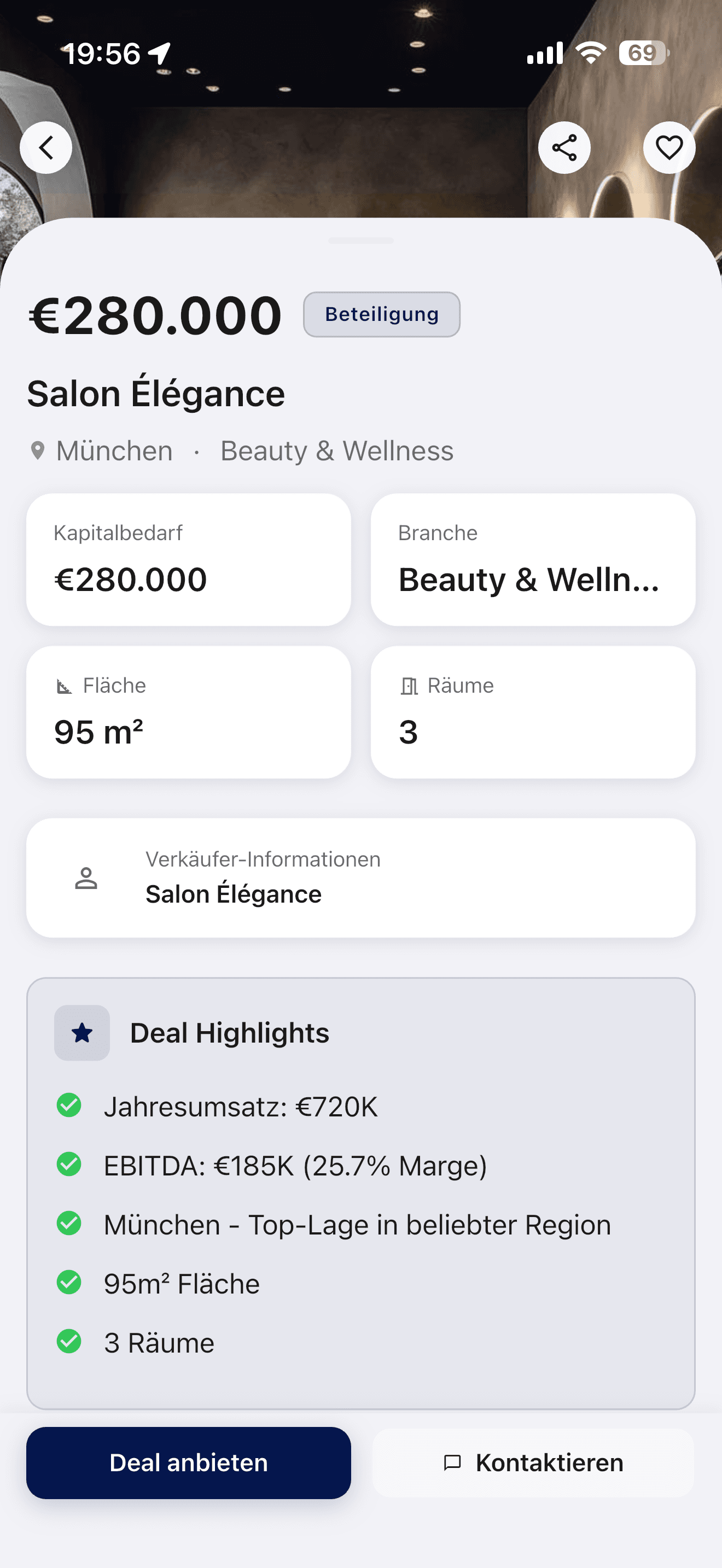The width and height of the screenshot is (722, 1568).
Task: Open the Kapitalbedarf card
Action: [188, 559]
